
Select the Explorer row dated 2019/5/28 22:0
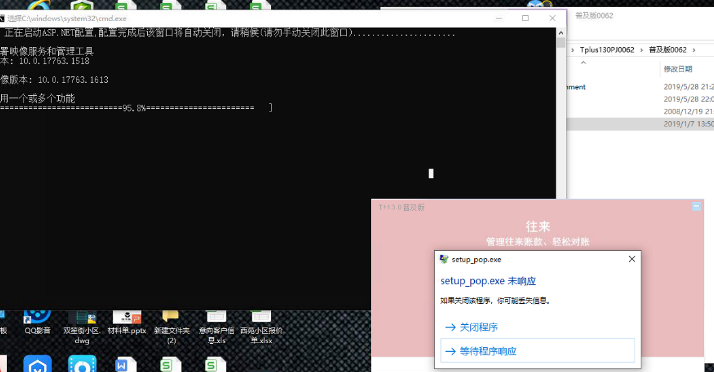[x=640, y=99]
